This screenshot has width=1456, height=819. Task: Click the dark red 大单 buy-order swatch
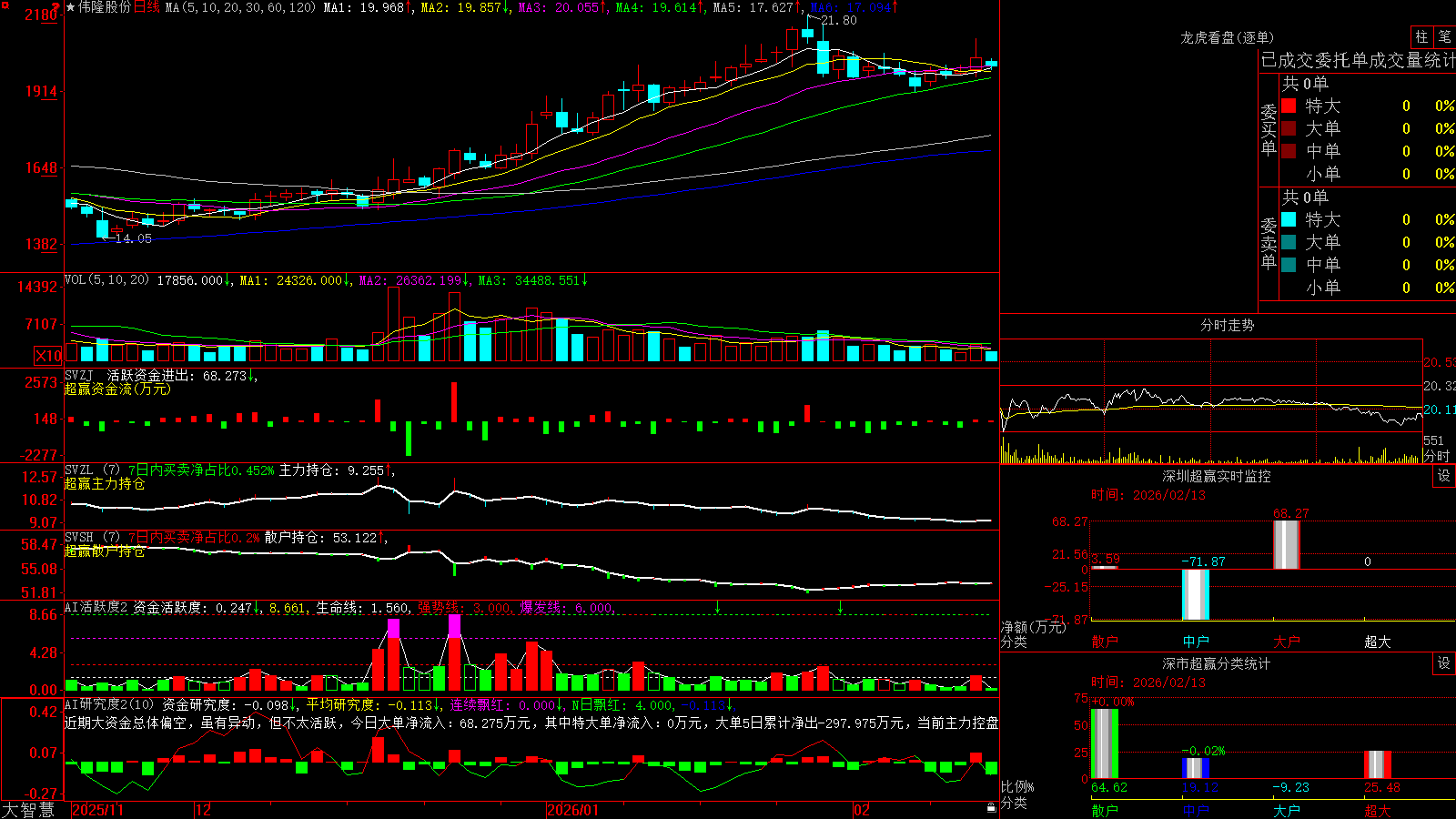(x=1289, y=128)
